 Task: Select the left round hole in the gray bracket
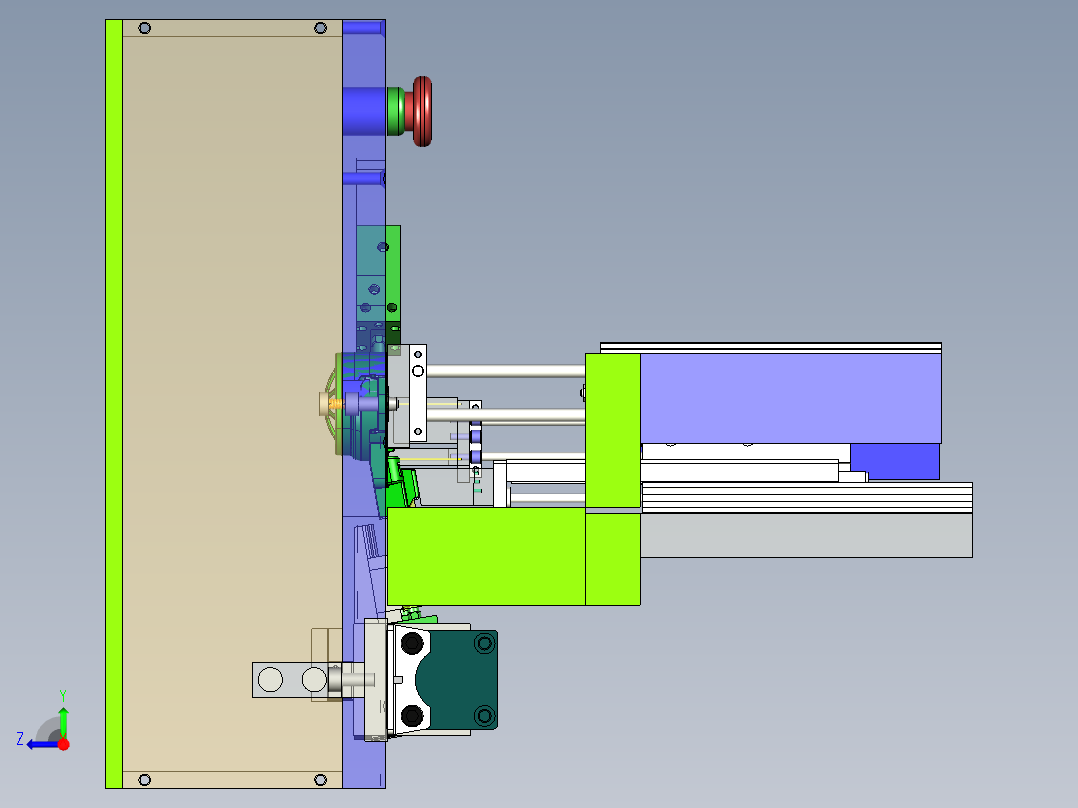pyautogui.click(x=270, y=679)
